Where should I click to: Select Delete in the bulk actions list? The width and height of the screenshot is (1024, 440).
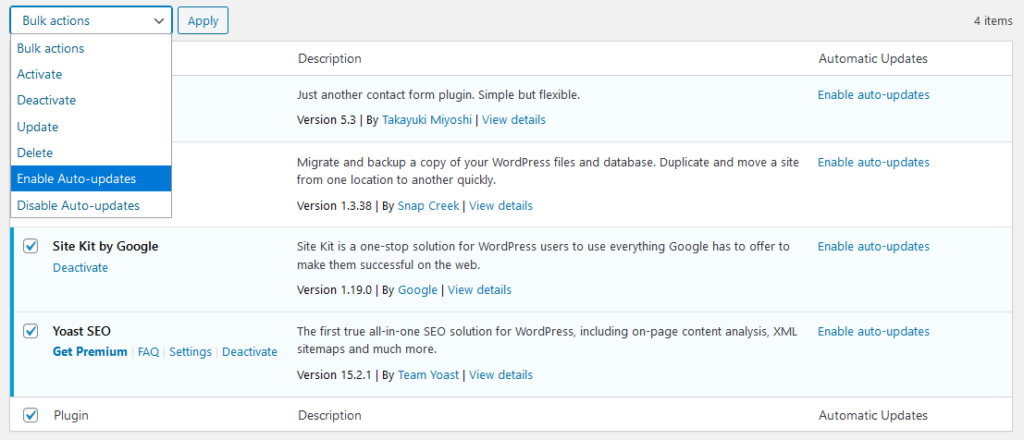tap(91, 153)
